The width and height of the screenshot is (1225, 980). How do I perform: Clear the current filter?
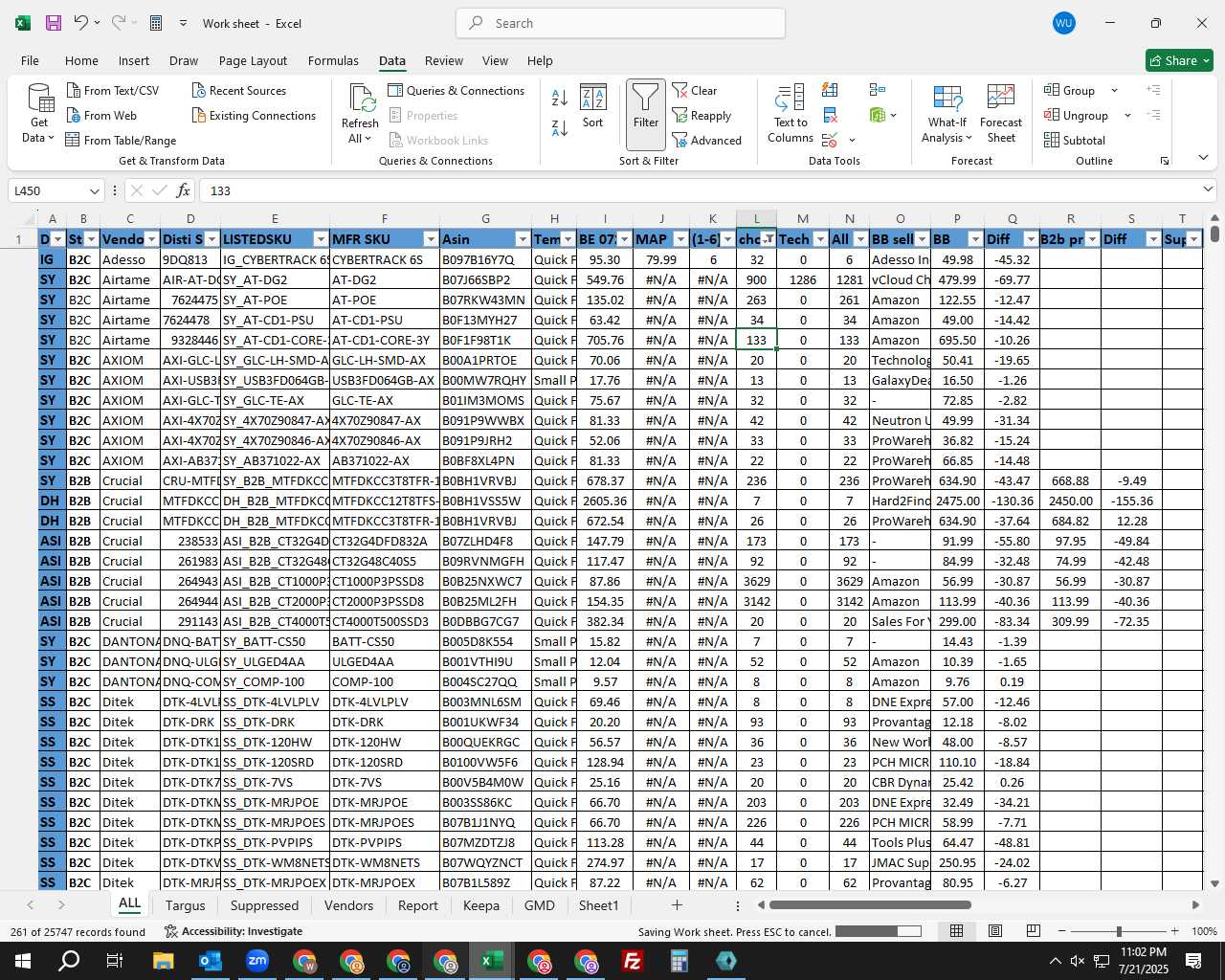pyautogui.click(x=695, y=90)
